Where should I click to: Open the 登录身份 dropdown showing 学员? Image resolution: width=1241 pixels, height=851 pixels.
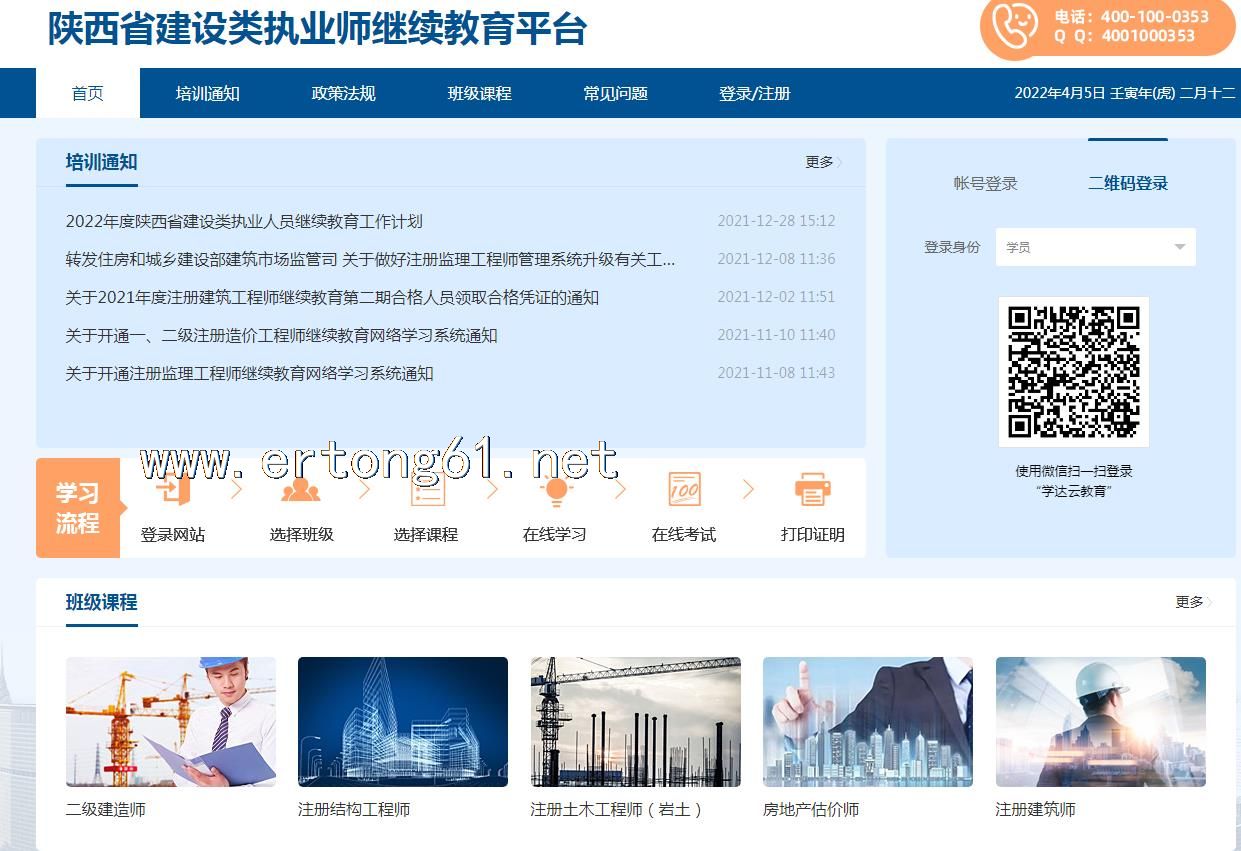click(1095, 247)
